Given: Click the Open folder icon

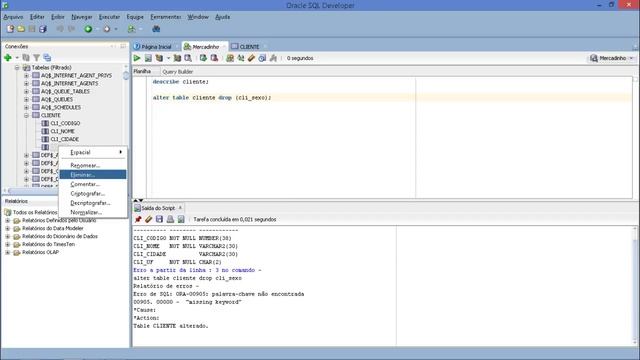Looking at the screenshot, I should (x=21, y=29).
